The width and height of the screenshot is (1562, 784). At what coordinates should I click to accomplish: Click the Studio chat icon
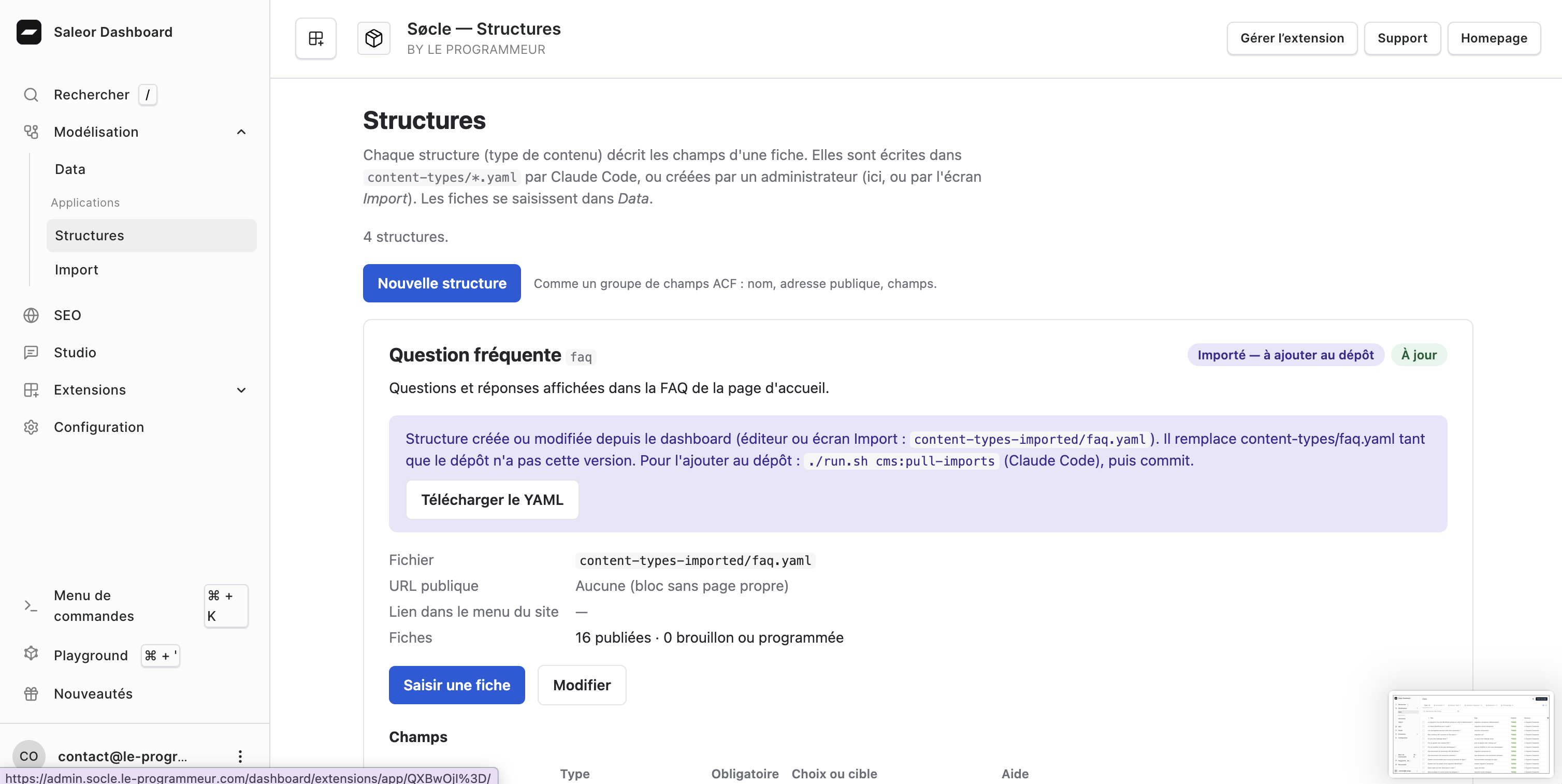(31, 352)
